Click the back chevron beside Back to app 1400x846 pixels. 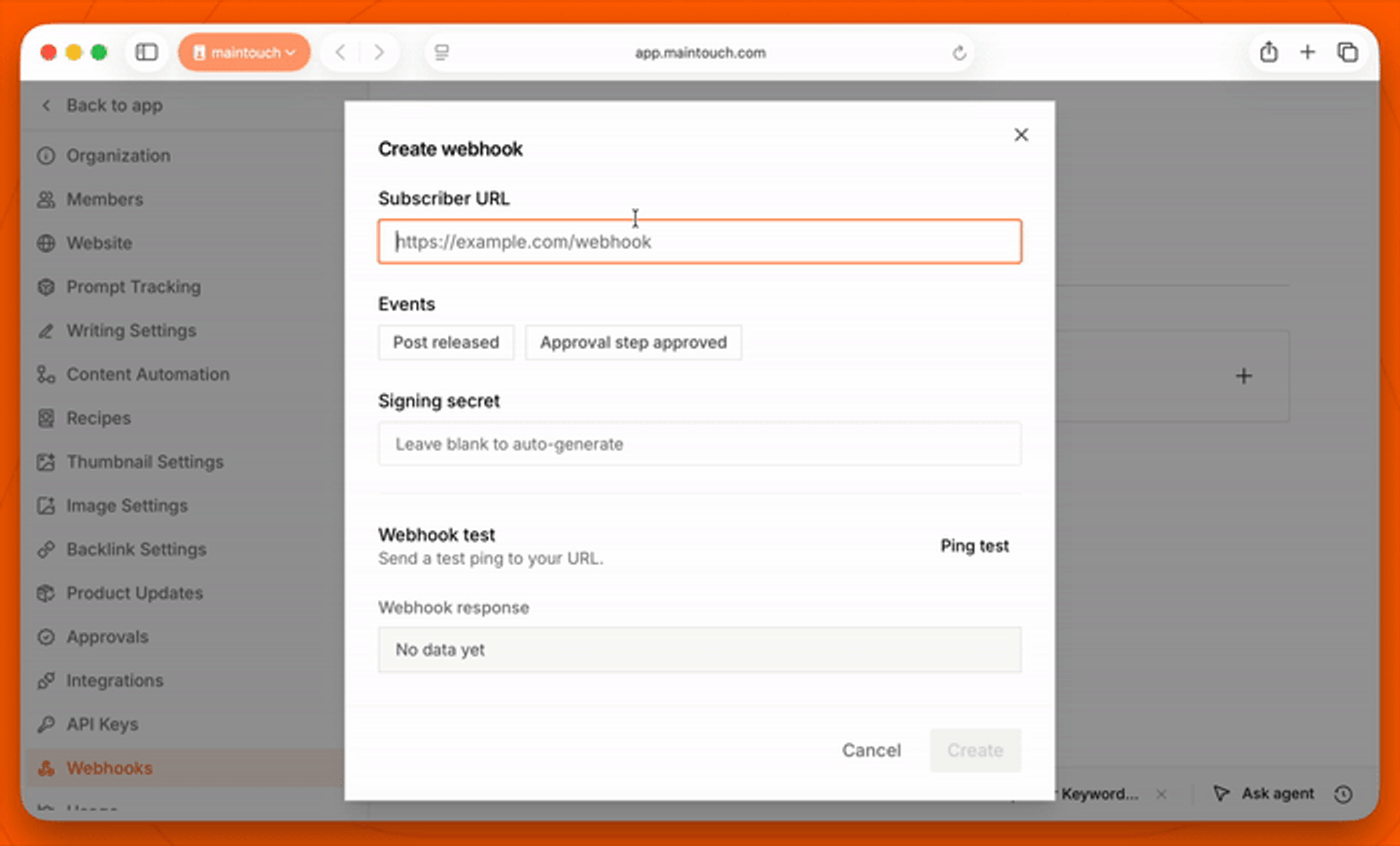(46, 105)
